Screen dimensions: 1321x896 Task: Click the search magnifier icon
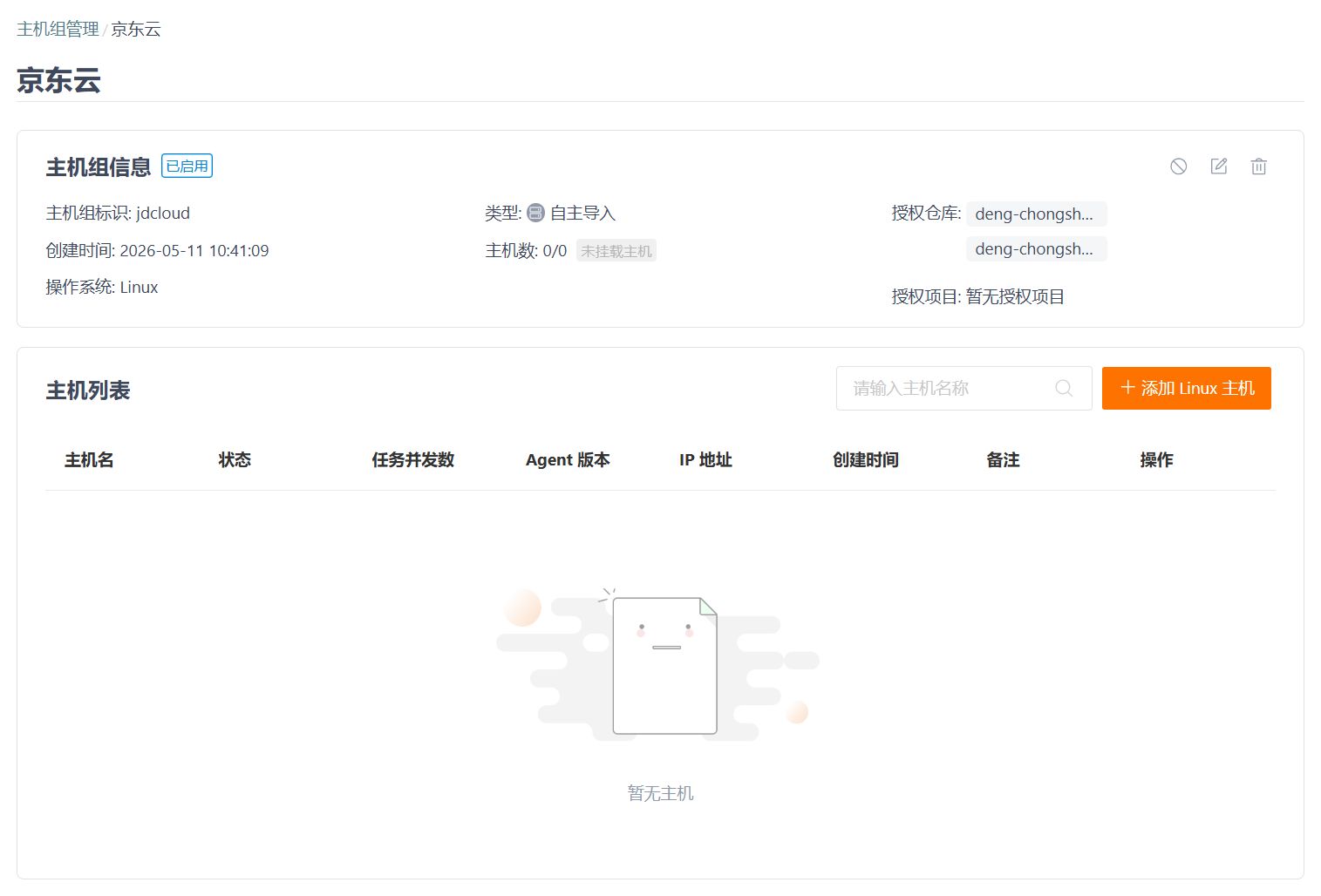click(1064, 388)
